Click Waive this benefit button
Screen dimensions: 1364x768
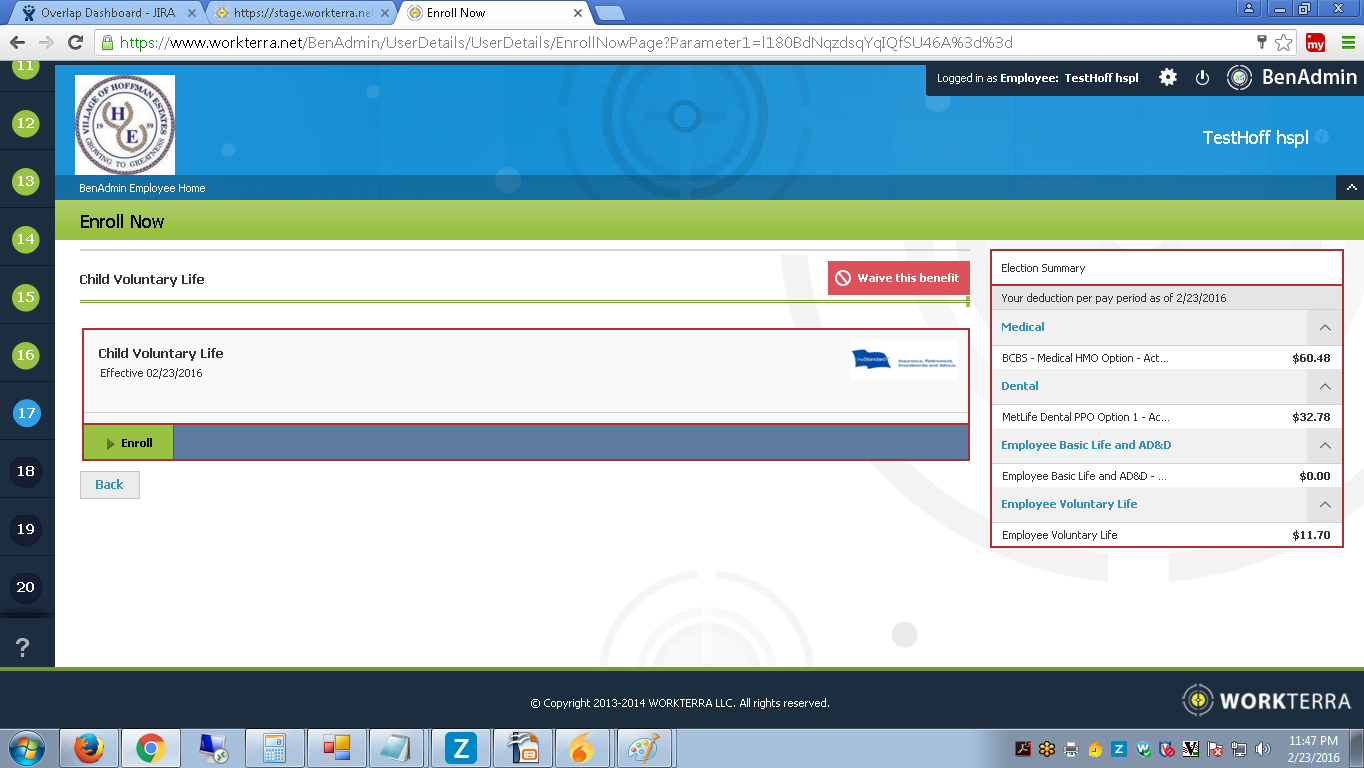pos(898,278)
